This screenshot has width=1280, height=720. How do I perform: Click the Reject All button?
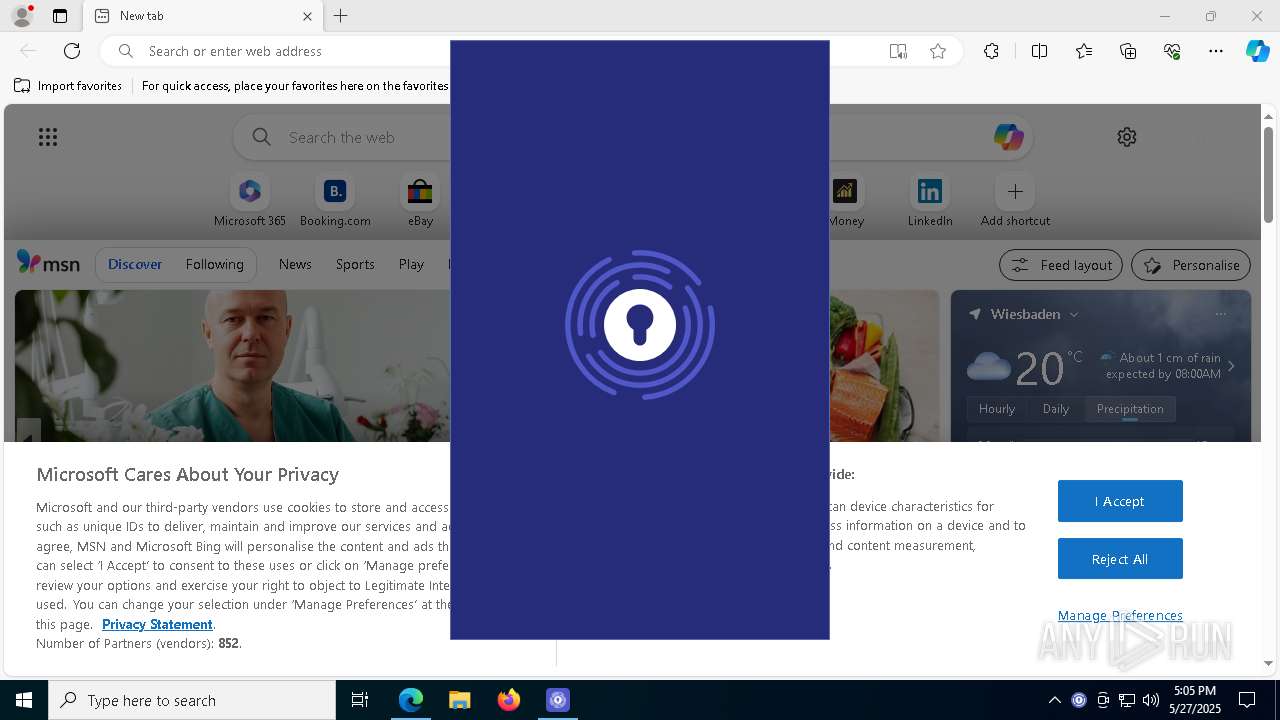(x=1120, y=559)
